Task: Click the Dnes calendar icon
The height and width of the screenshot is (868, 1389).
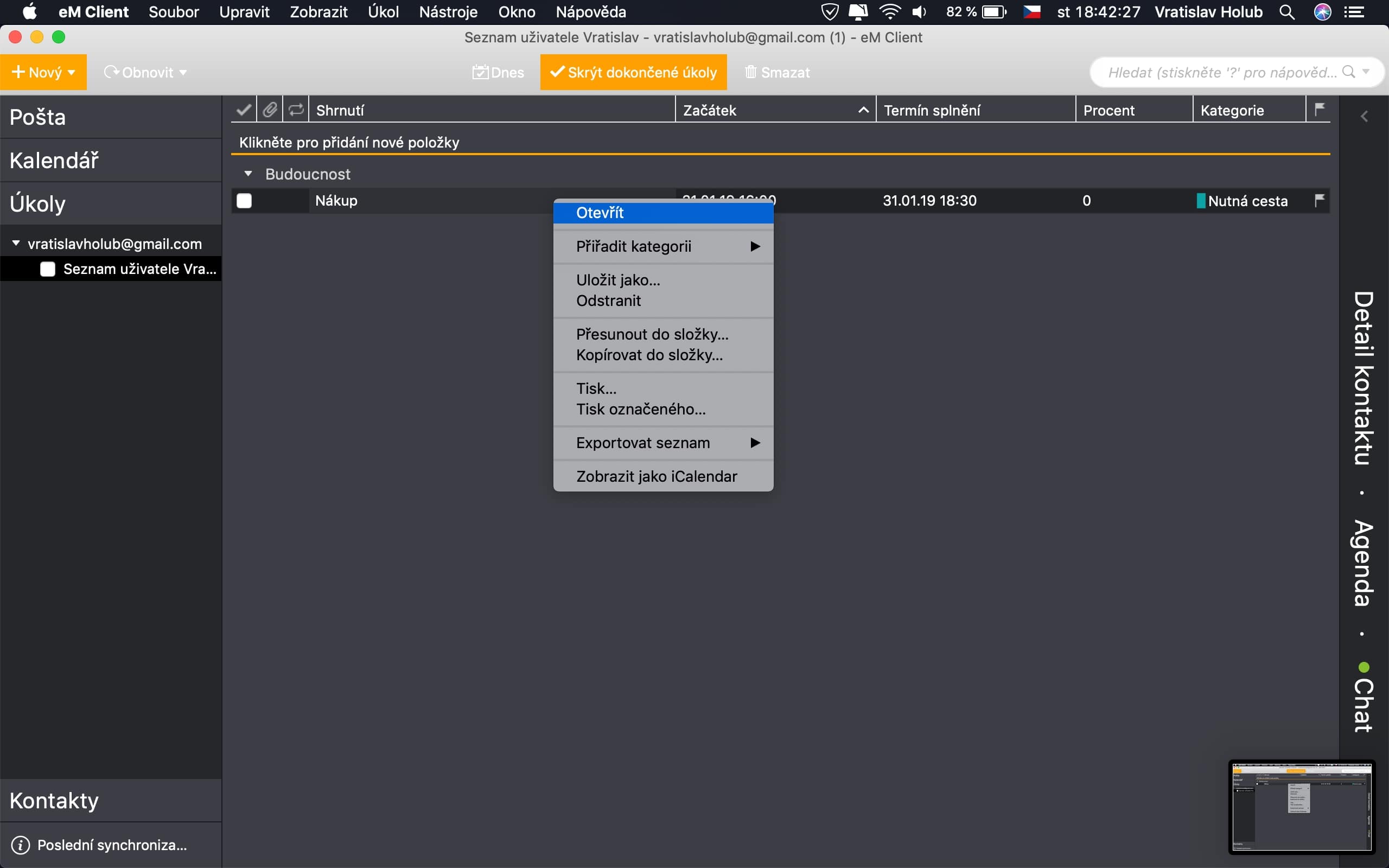Action: pos(480,72)
